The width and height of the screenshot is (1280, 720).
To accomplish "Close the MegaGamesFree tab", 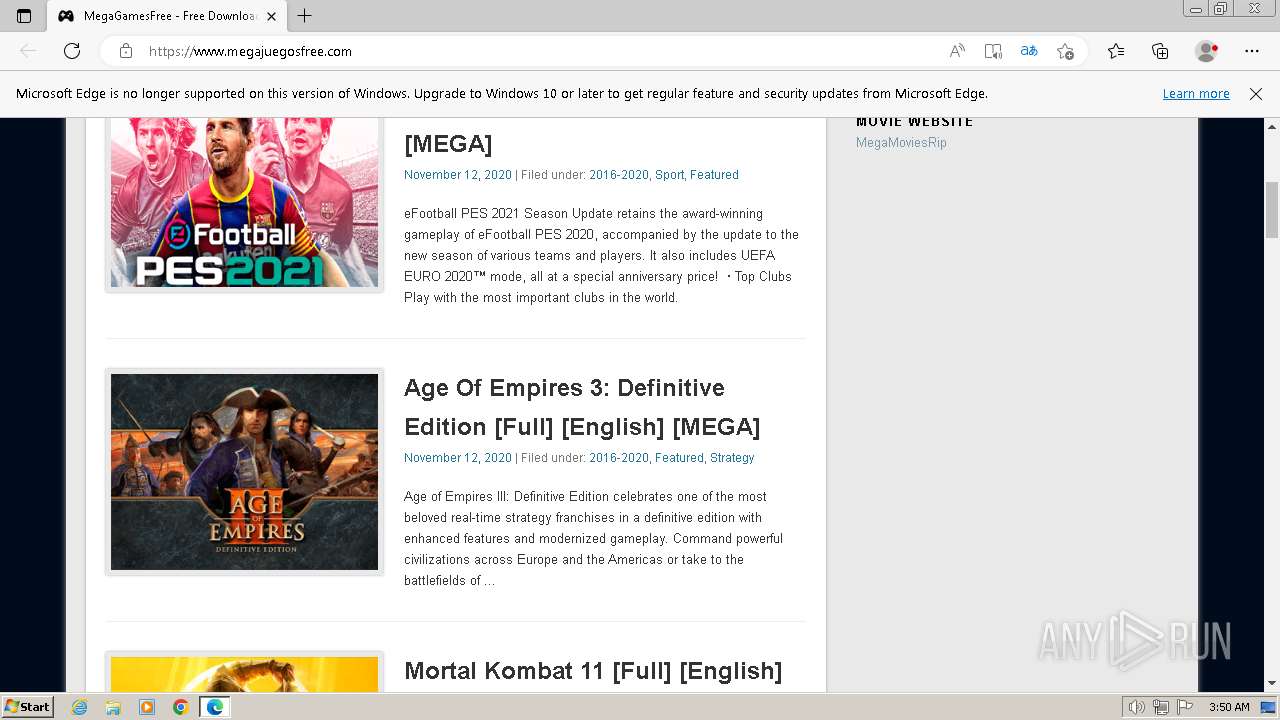I will point(271,16).
